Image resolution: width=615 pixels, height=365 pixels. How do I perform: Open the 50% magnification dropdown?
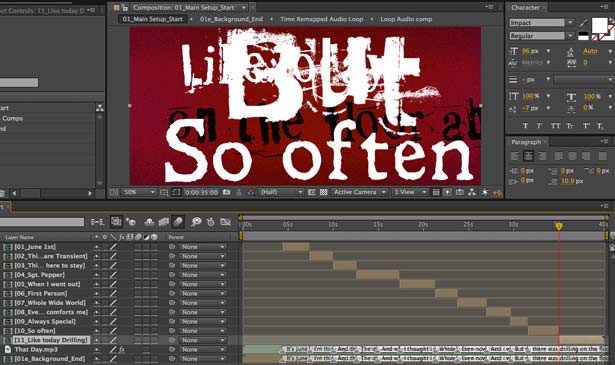click(x=139, y=192)
